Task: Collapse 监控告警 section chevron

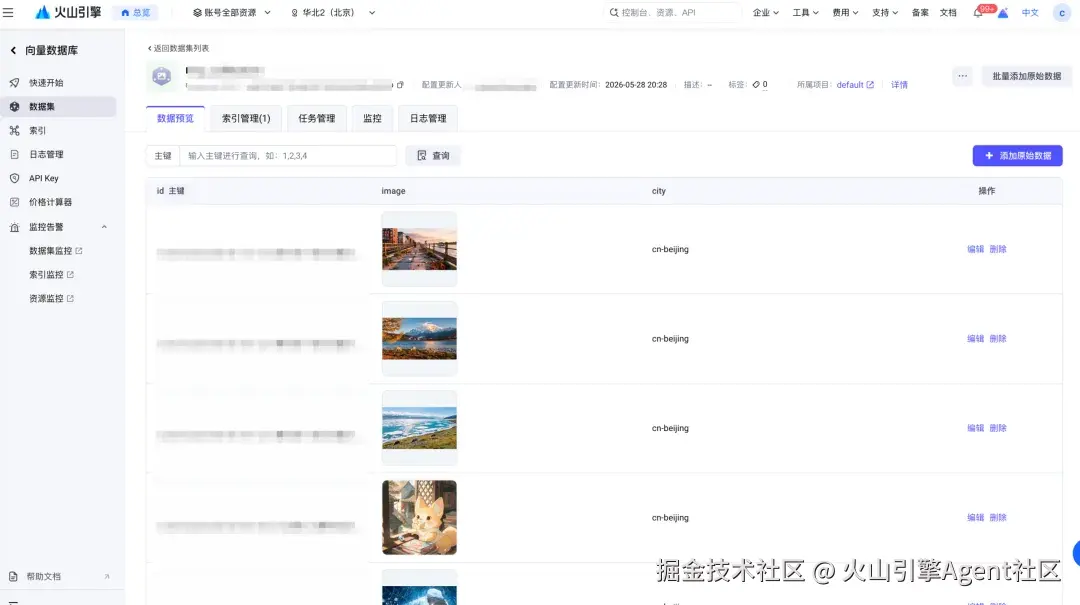Action: pos(104,227)
